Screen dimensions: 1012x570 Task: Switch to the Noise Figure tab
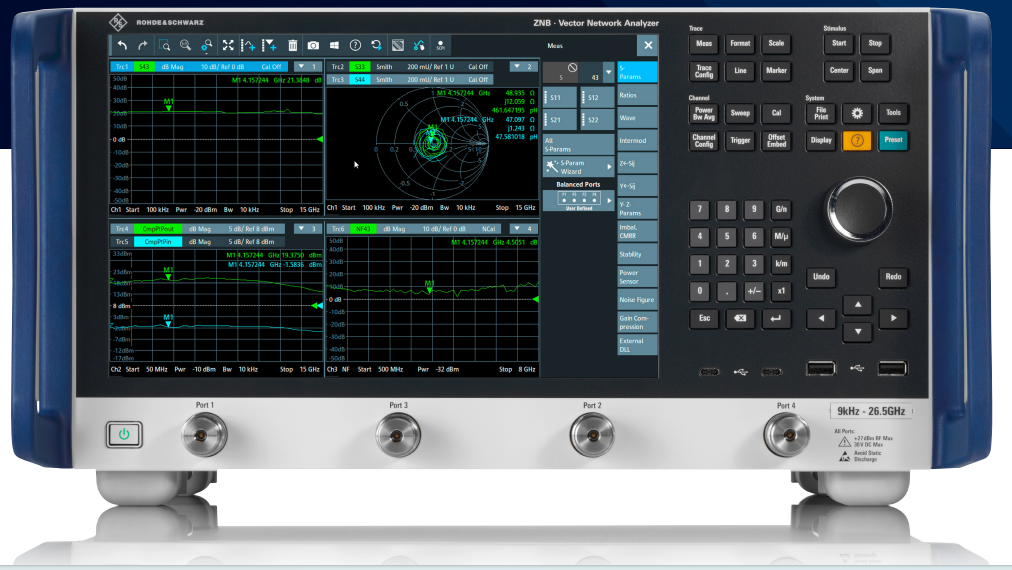pyautogui.click(x=637, y=300)
